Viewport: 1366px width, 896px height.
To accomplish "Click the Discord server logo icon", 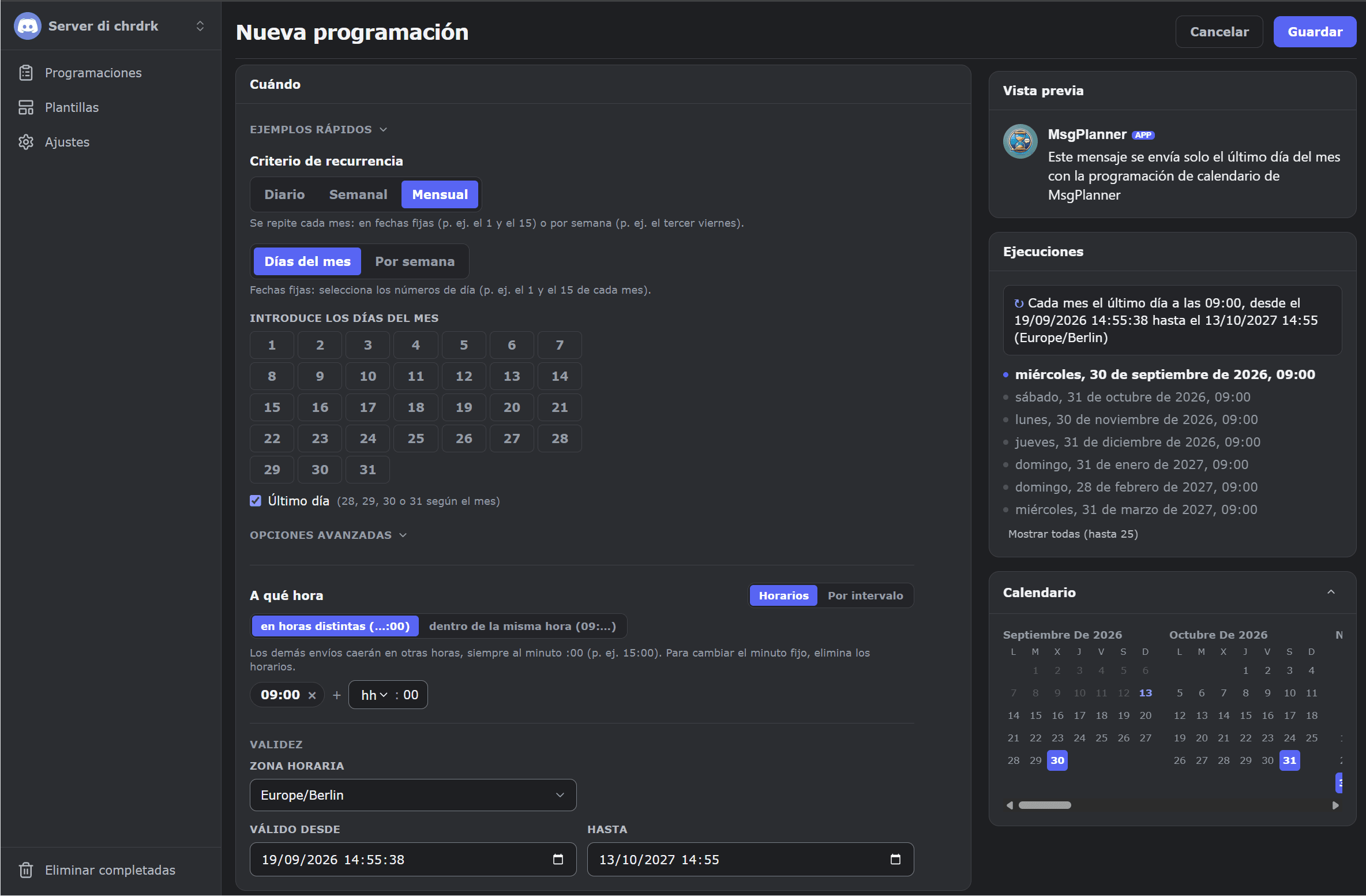I will click(x=27, y=26).
